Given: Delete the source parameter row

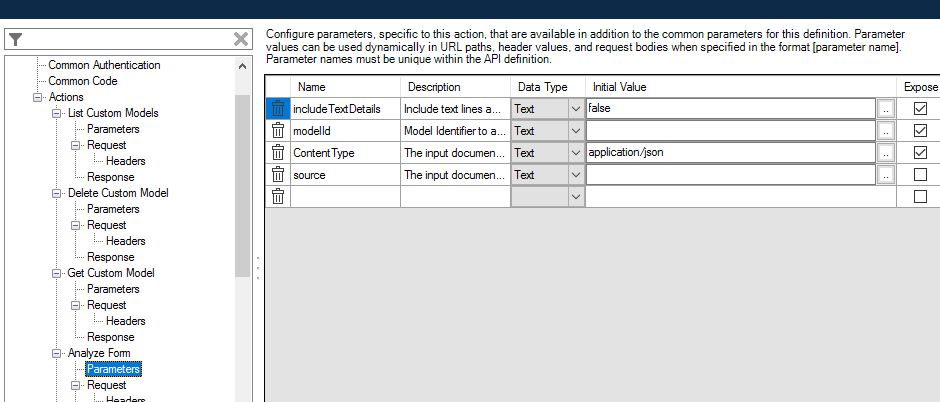Looking at the screenshot, I should (x=278, y=174).
